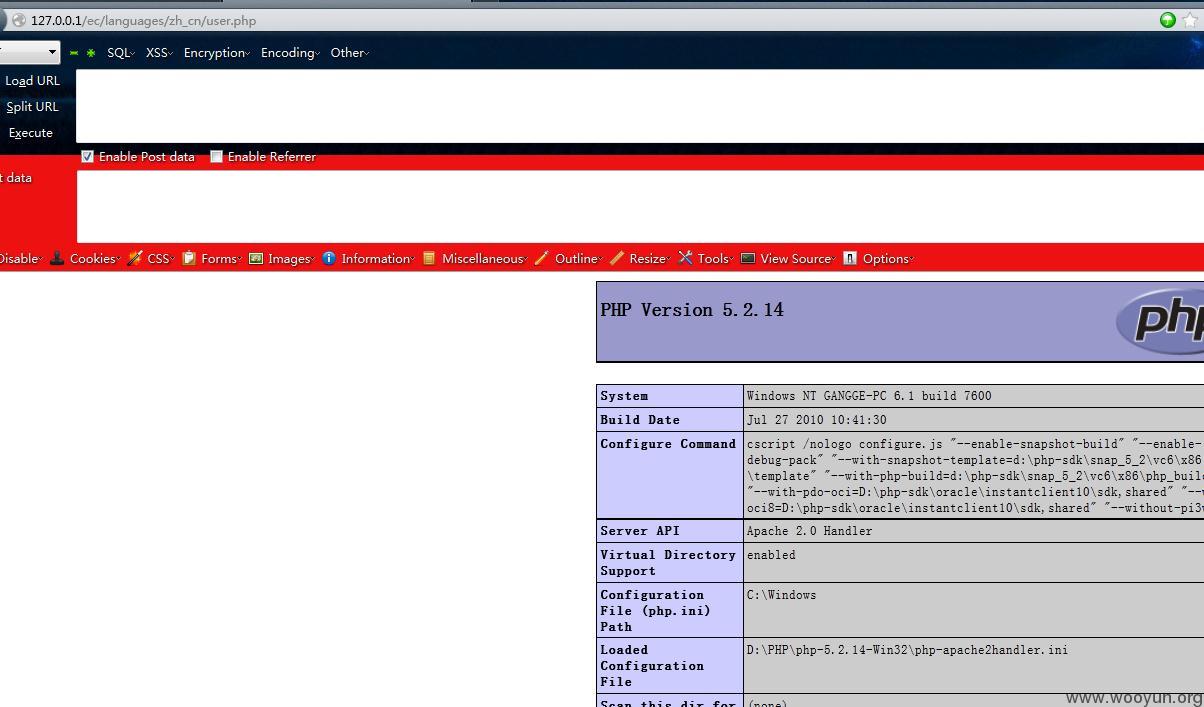Open the Forms clipboard icon menu
This screenshot has height=707, width=1204.
[188, 258]
